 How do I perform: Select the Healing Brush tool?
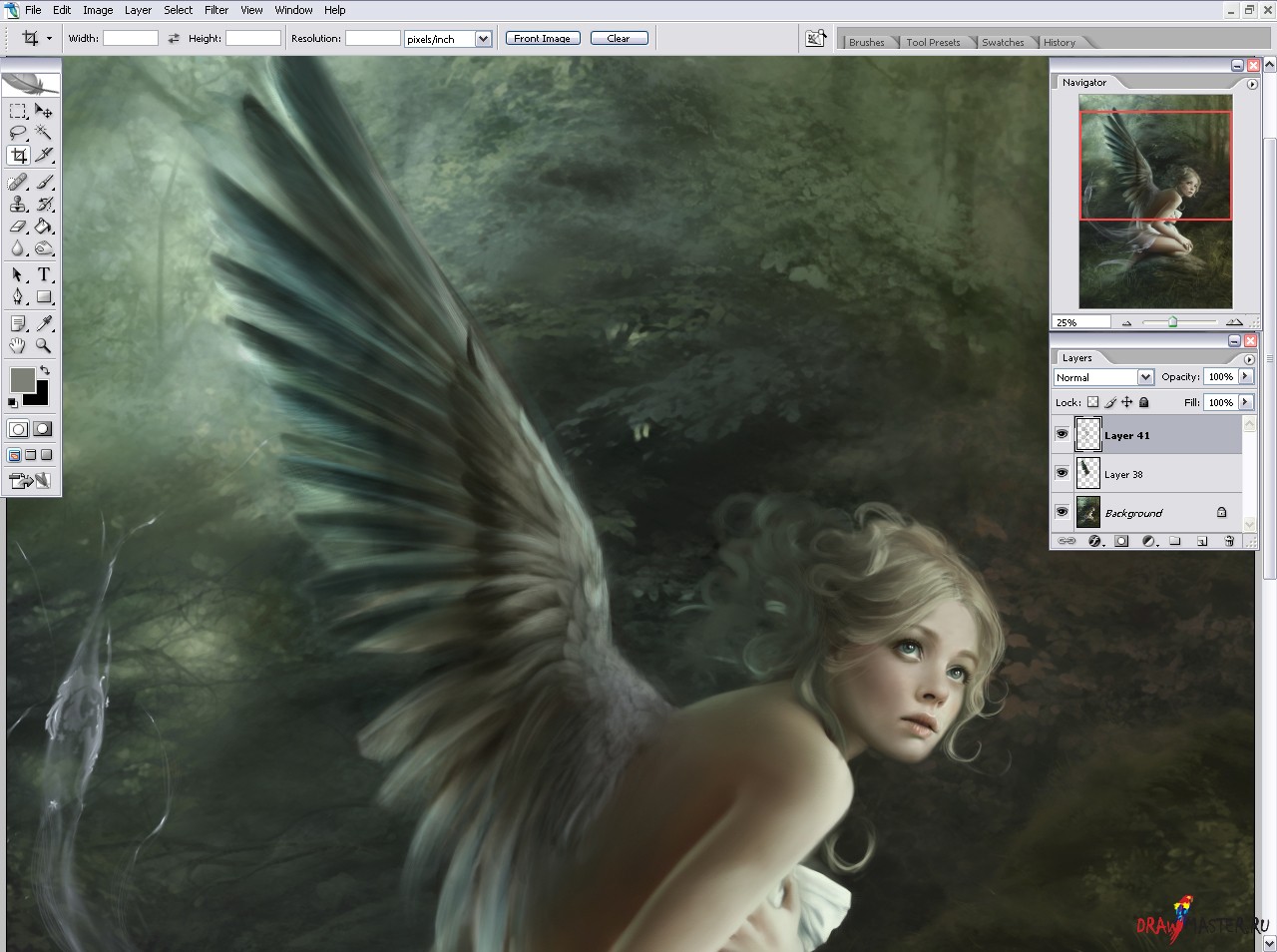pyautogui.click(x=18, y=183)
